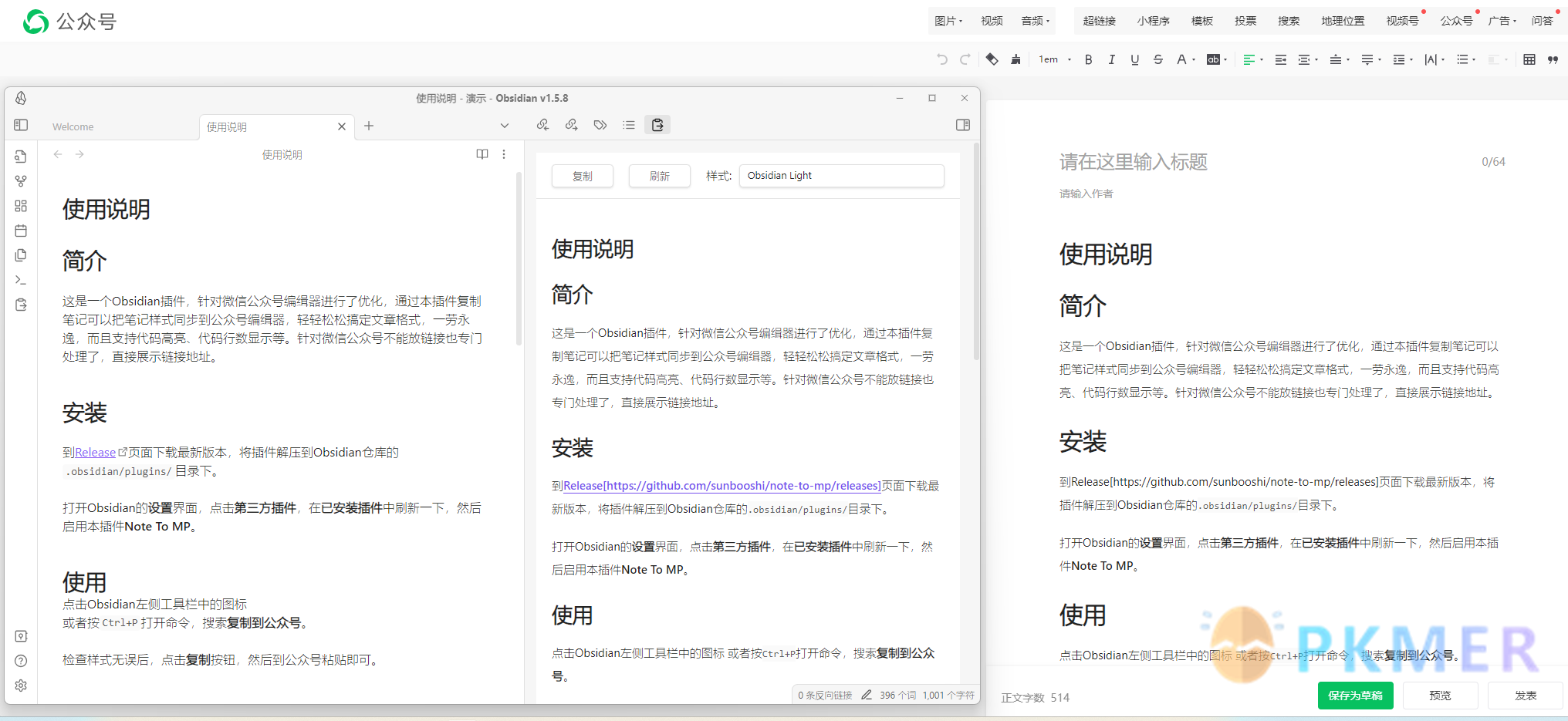
Task: Activate the format painter brush
Action: tap(1015, 59)
